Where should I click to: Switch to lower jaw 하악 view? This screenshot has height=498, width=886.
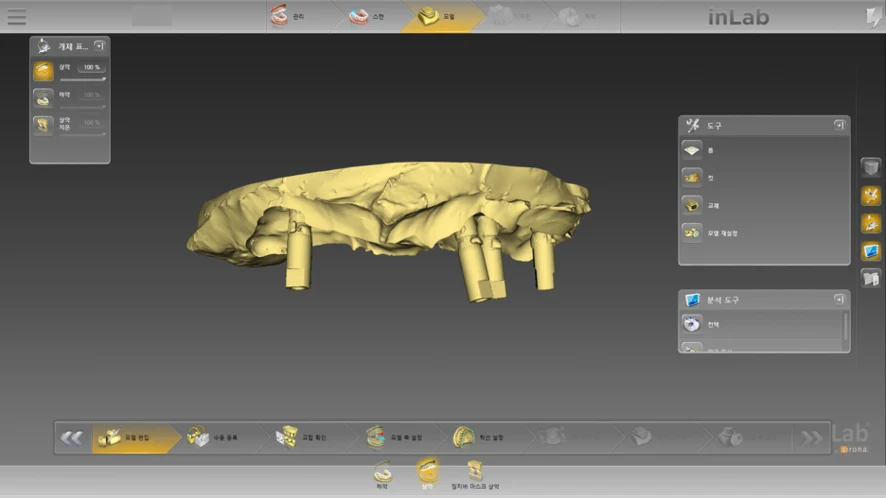click(383, 475)
